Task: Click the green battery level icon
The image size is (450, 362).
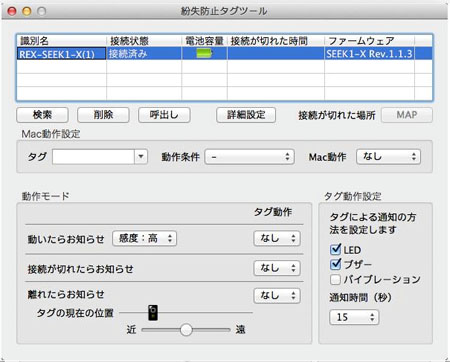Action: point(204,53)
